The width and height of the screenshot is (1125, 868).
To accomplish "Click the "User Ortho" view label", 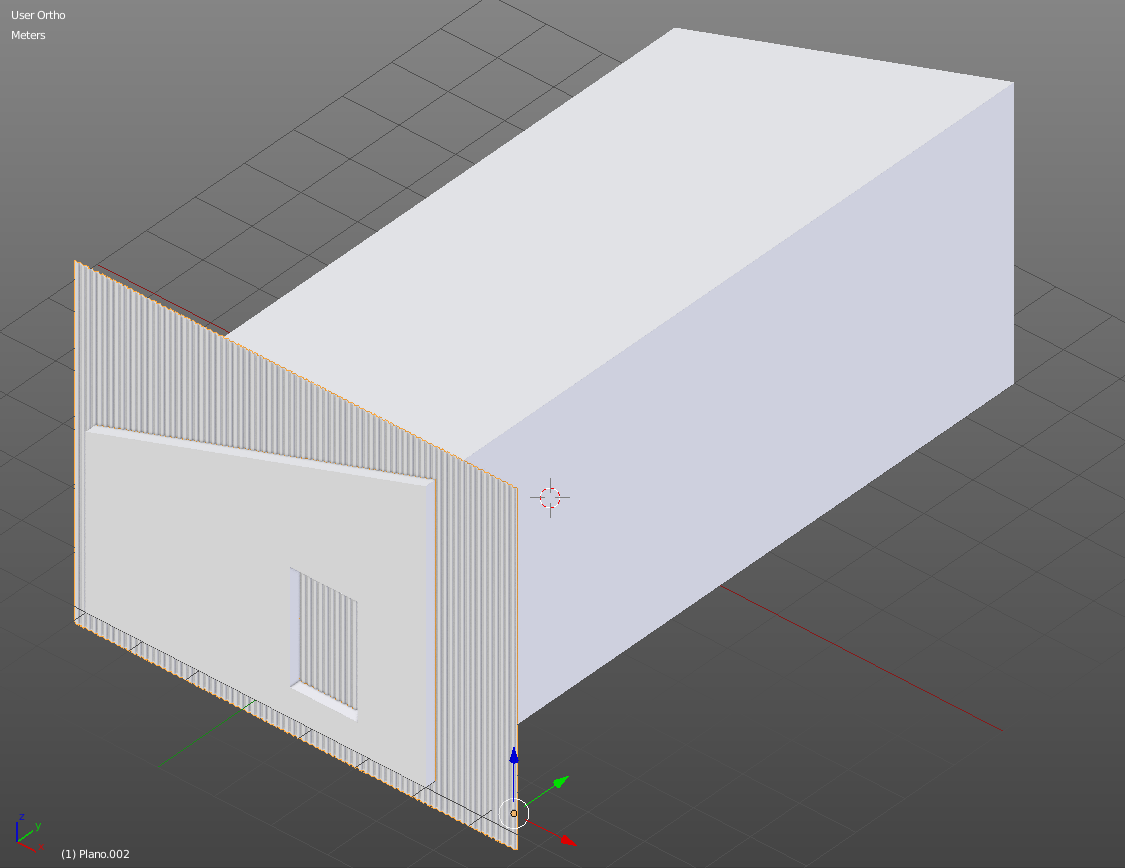I will click(x=38, y=15).
